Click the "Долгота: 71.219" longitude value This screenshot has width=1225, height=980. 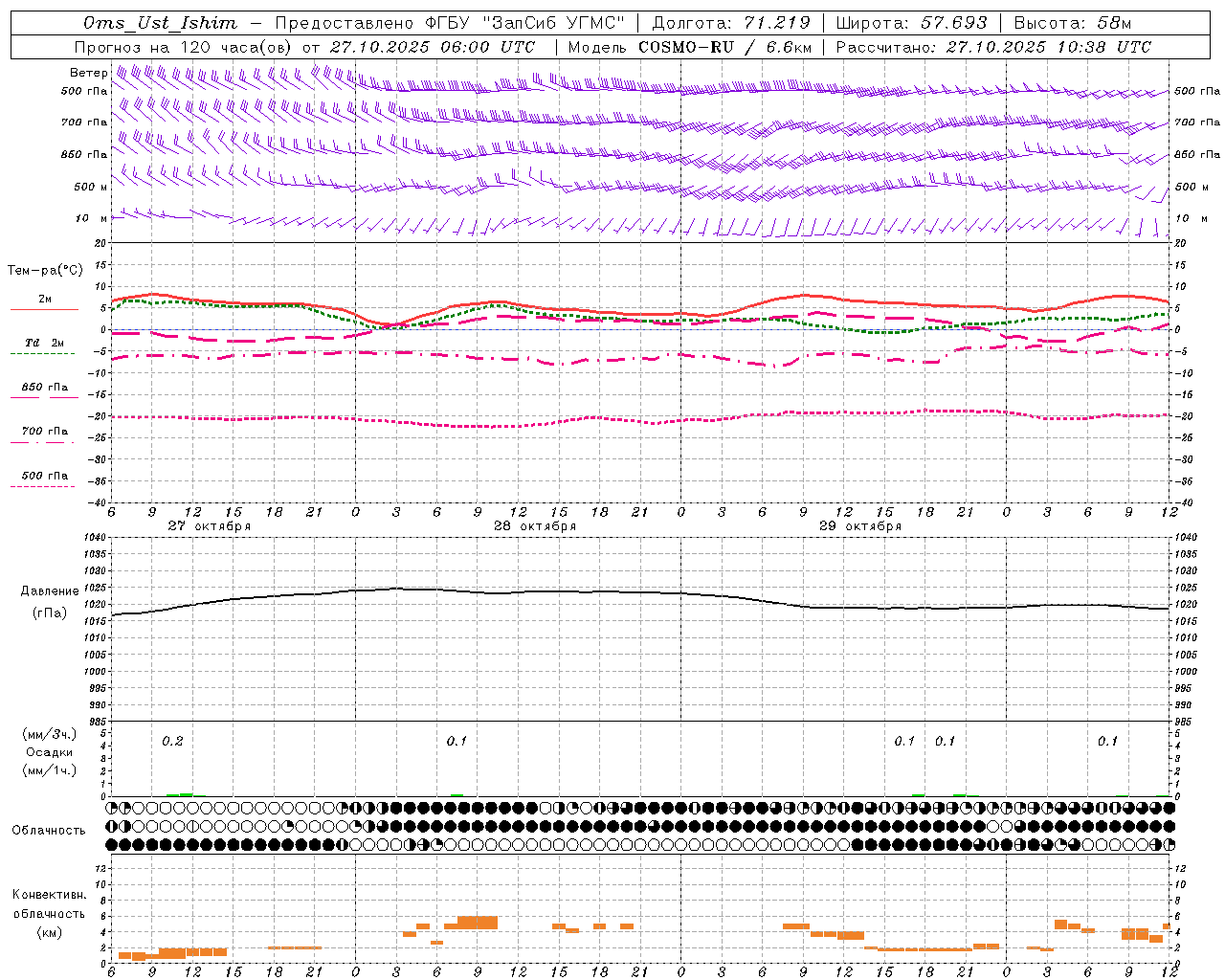pyautogui.click(x=730, y=23)
